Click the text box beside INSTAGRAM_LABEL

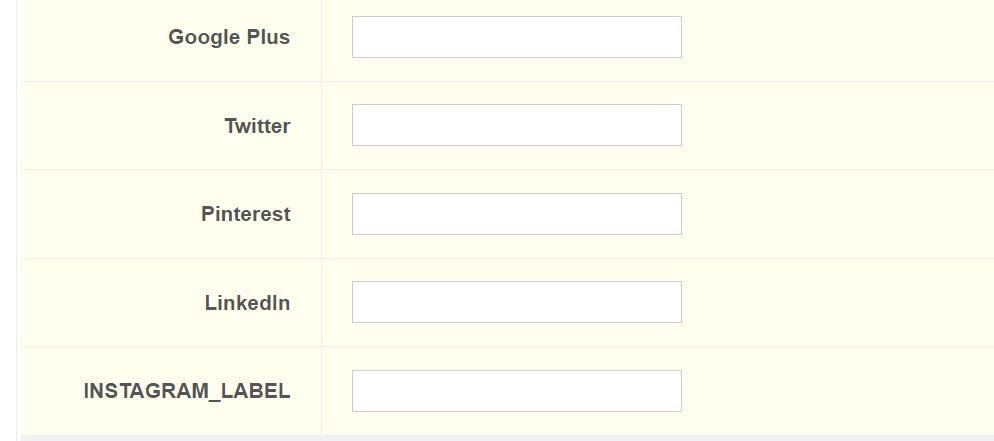click(516, 391)
